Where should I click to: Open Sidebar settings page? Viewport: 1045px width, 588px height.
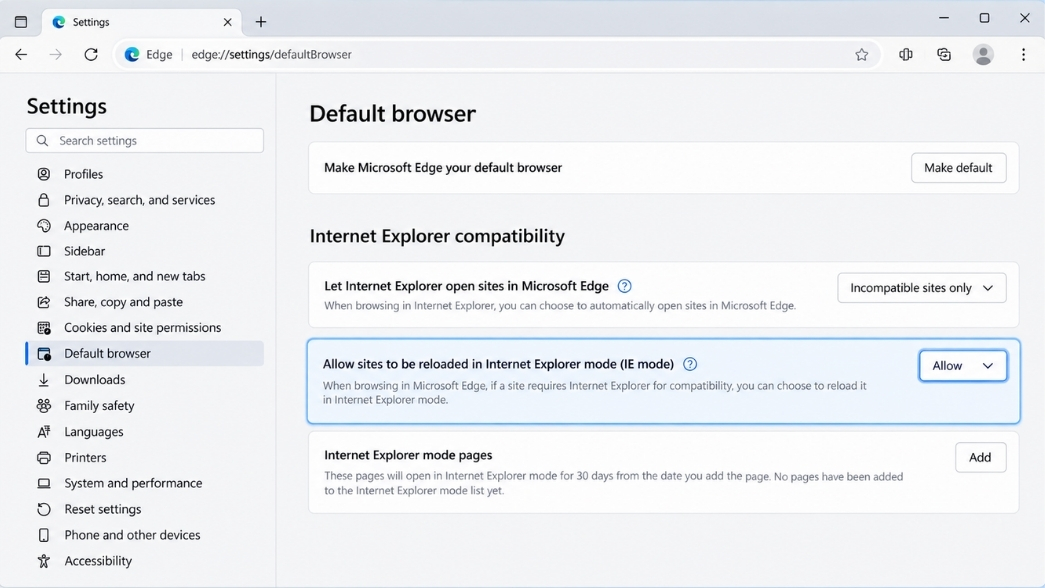(x=145, y=251)
